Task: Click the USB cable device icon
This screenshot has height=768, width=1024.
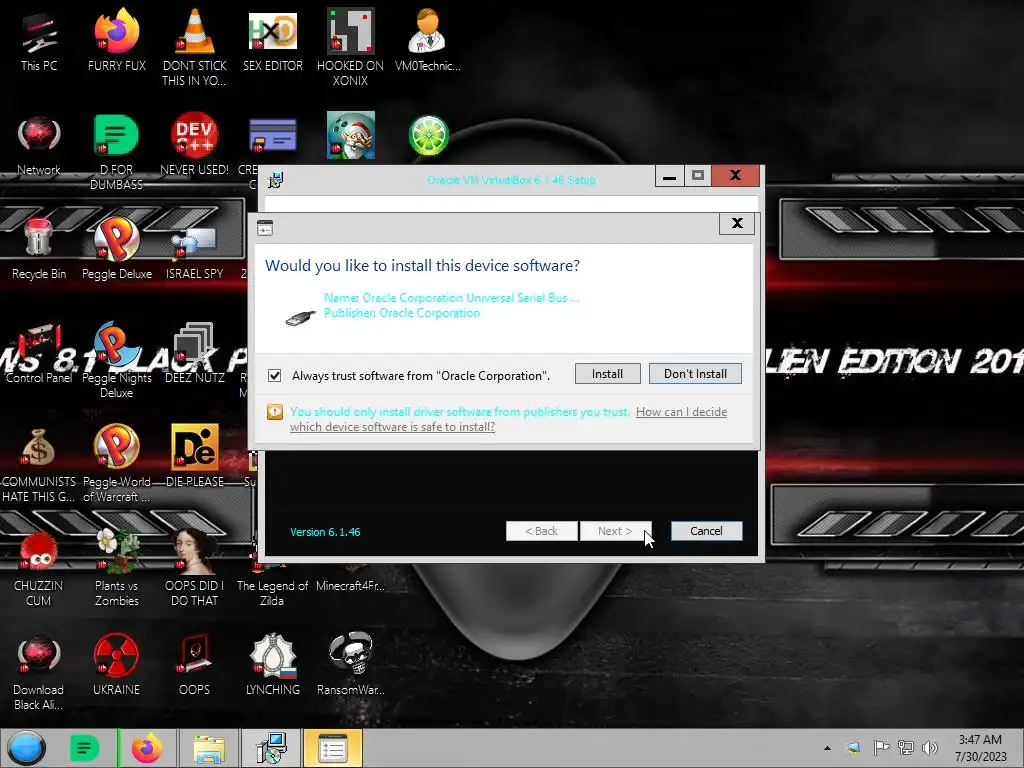Action: (x=300, y=318)
